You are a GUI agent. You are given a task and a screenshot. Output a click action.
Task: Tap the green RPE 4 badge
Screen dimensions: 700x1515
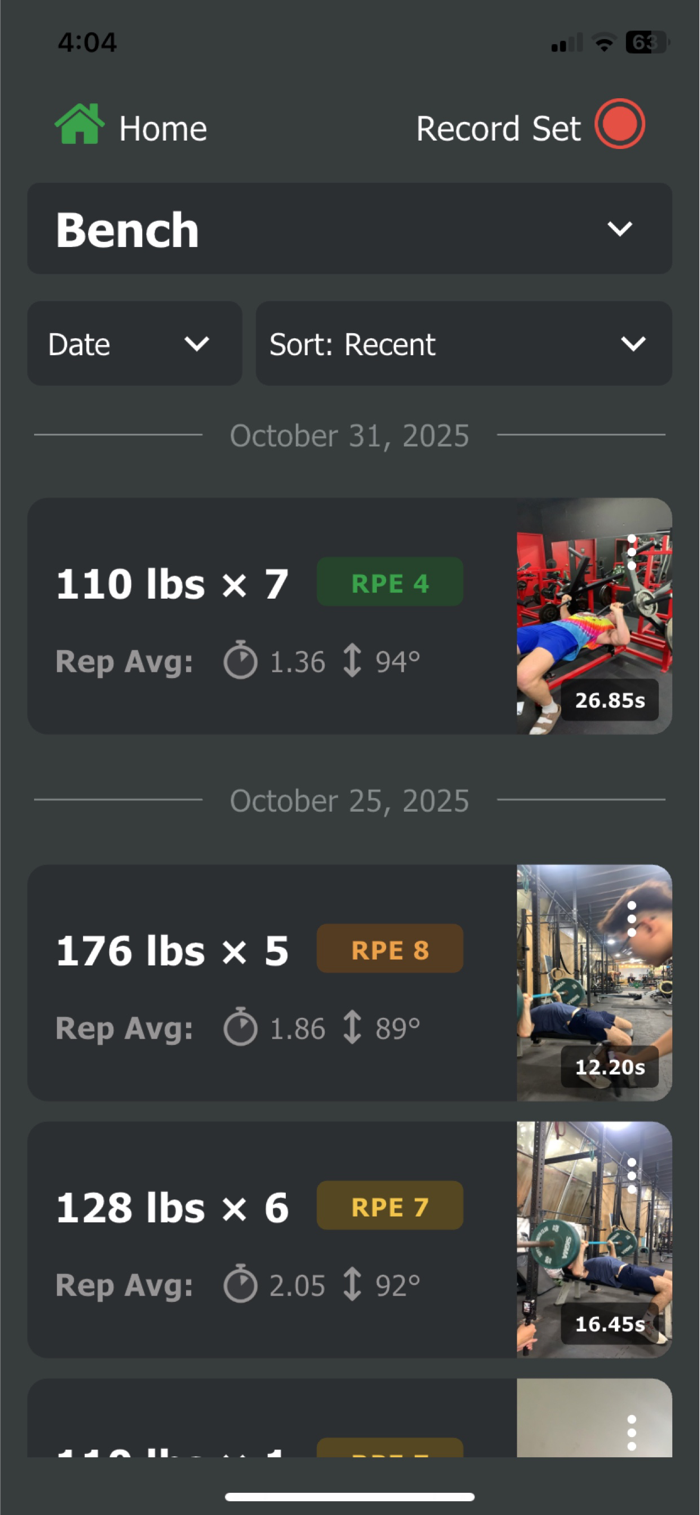pyautogui.click(x=390, y=582)
